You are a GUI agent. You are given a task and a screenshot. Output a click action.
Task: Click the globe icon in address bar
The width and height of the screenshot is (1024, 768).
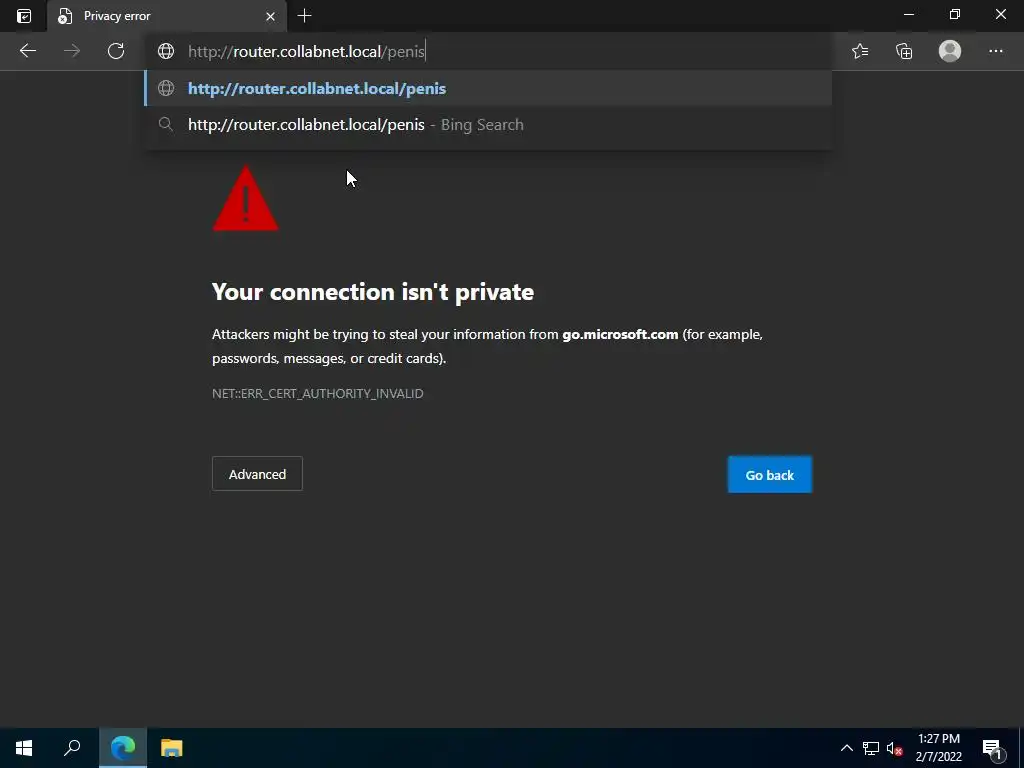pos(166,51)
